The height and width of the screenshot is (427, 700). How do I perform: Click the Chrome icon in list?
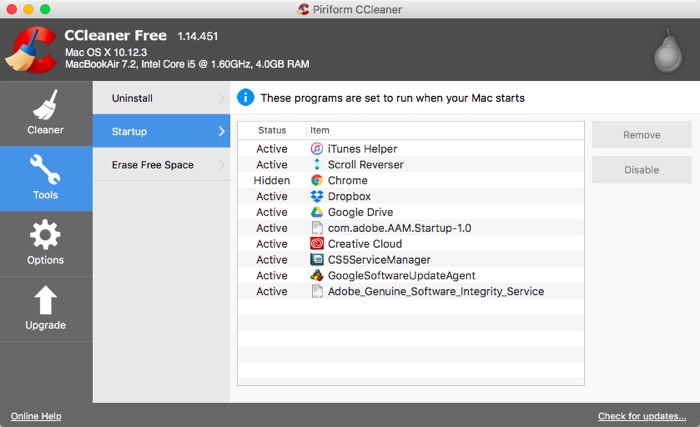317,180
